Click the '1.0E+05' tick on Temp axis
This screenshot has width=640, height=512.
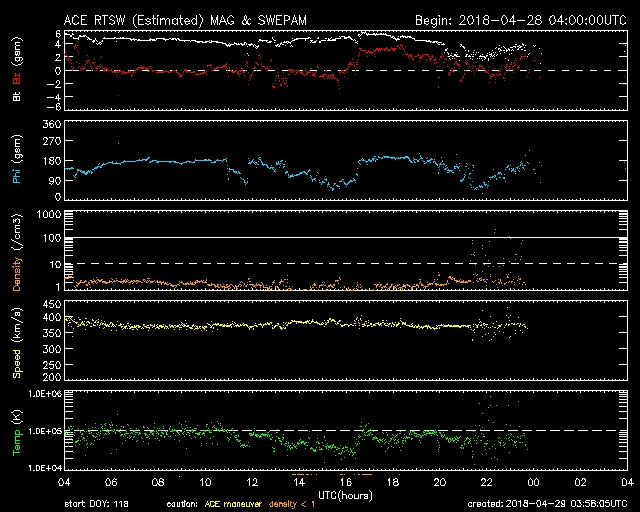coord(45,431)
